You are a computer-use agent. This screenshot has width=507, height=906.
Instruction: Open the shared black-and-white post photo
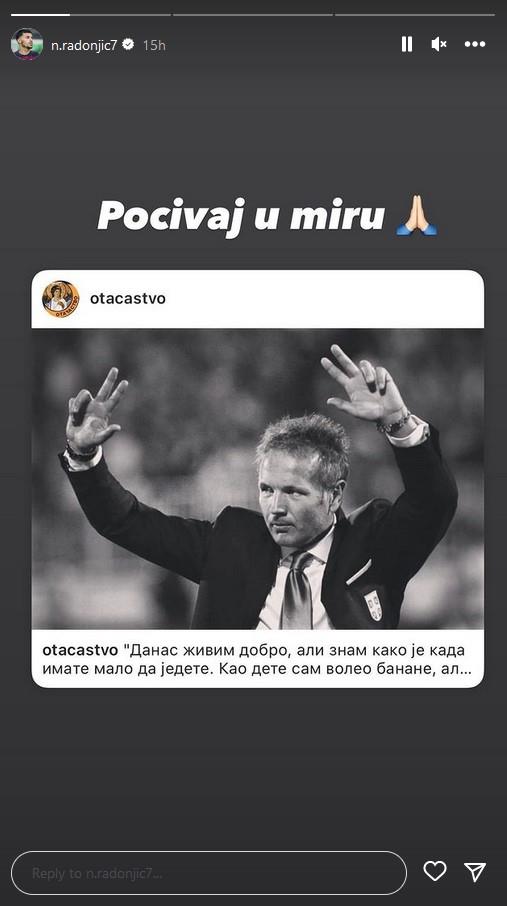(258, 479)
